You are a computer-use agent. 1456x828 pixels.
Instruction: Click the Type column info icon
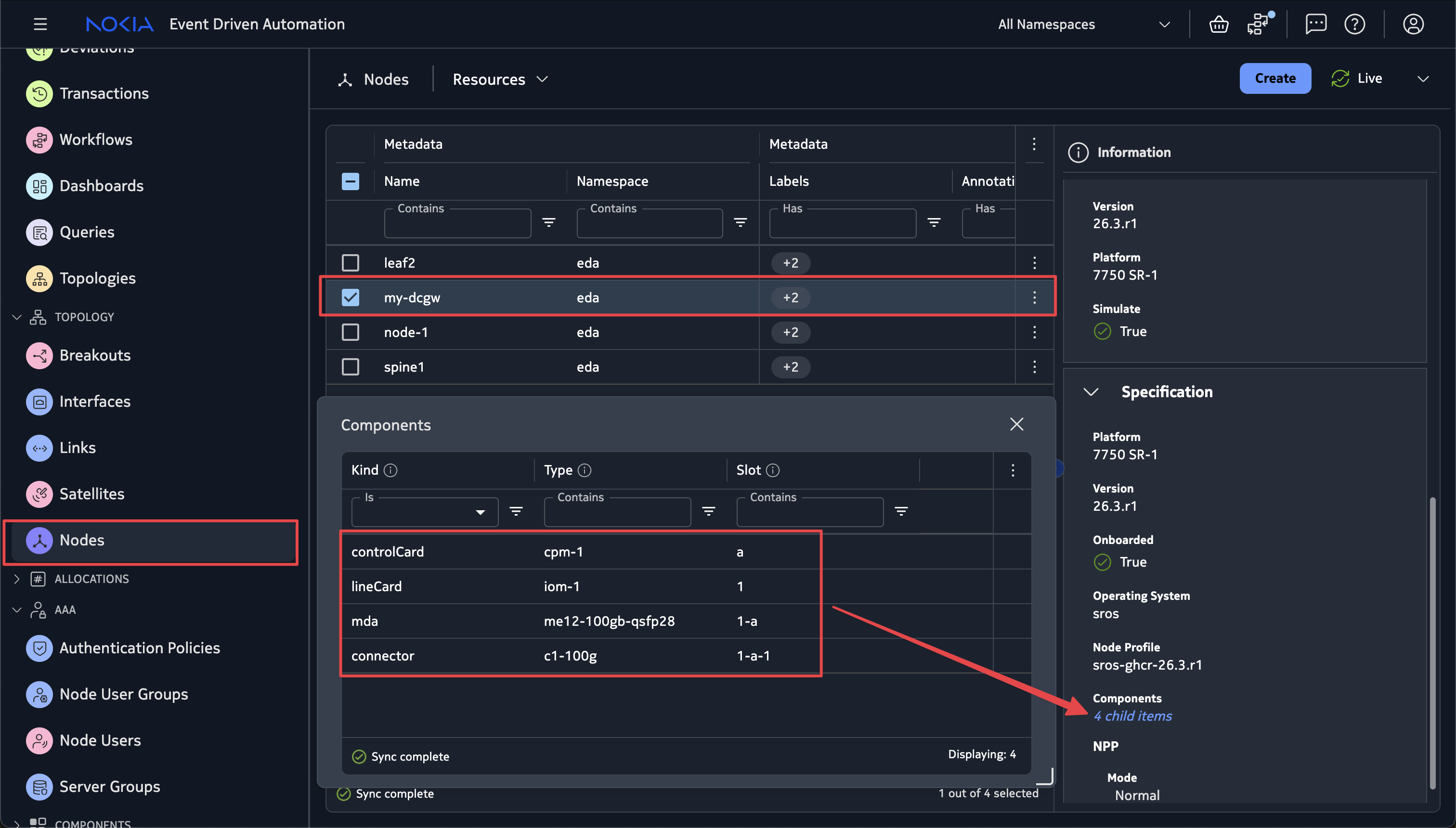pyautogui.click(x=584, y=470)
